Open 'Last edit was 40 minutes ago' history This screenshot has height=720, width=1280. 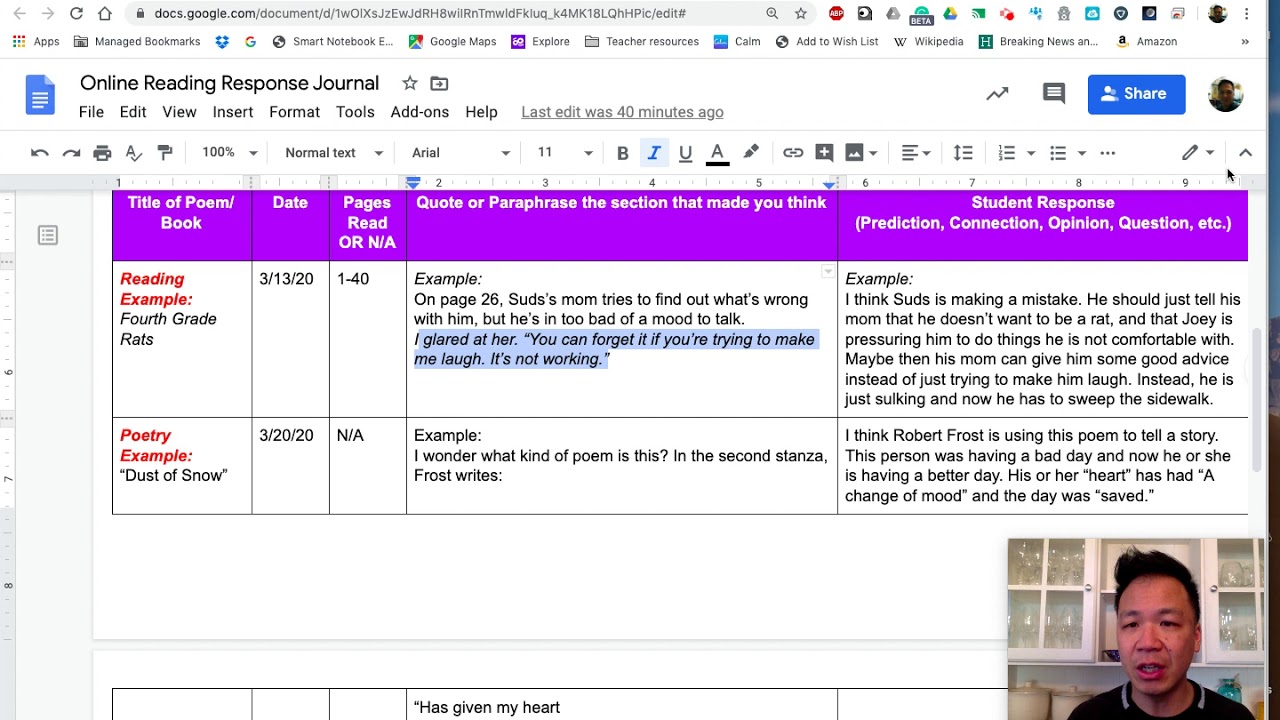tap(622, 112)
